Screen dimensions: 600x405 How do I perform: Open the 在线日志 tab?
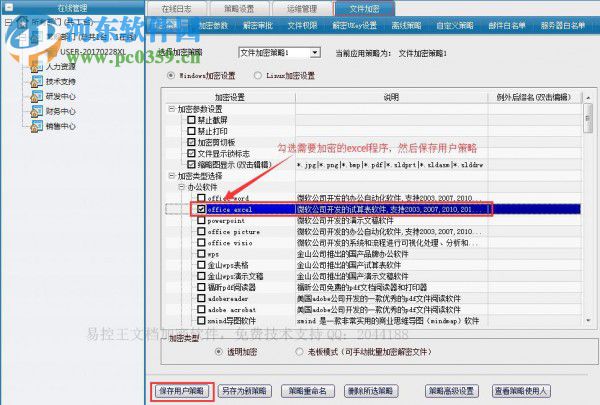pos(177,8)
